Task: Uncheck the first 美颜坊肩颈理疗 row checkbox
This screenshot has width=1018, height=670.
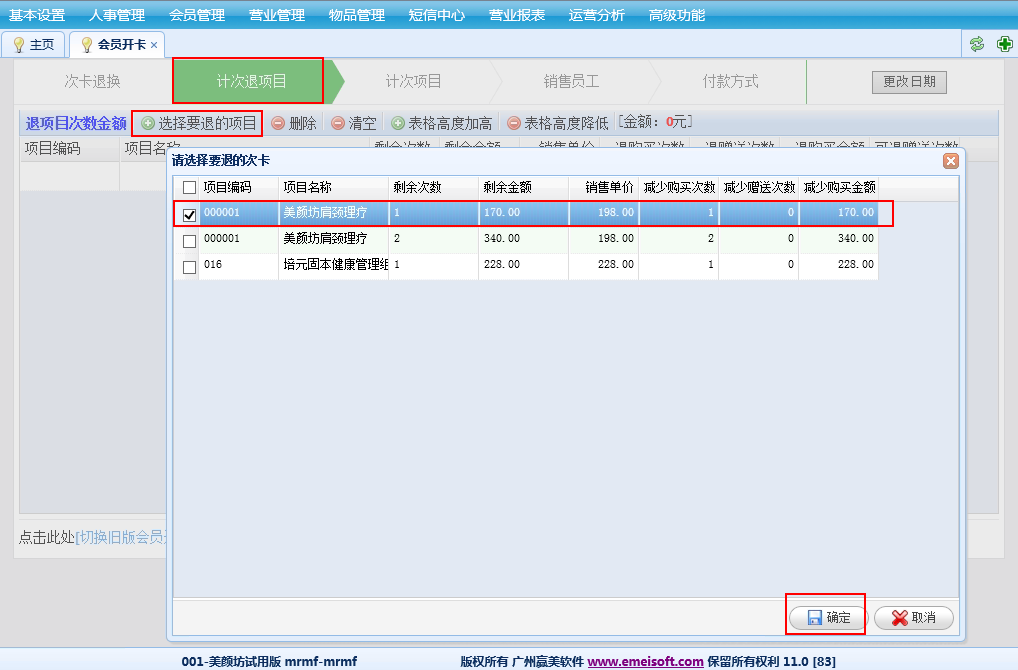Action: pyautogui.click(x=189, y=214)
